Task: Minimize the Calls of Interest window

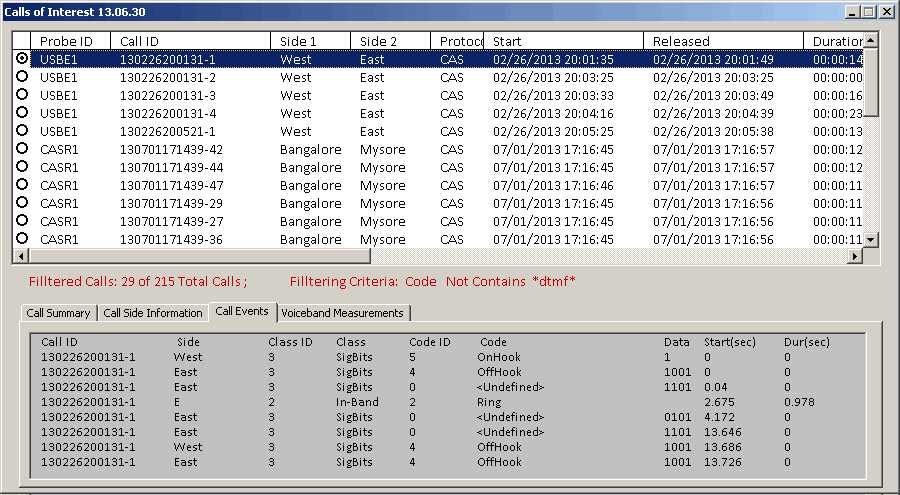Action: 853,11
